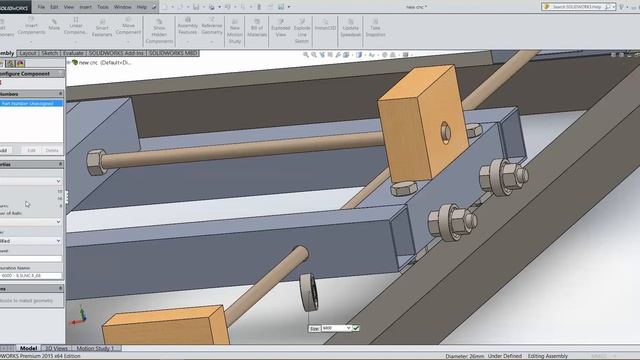Expand Insert Components dropdown arrow
The height and width of the screenshot is (360, 640).
click(x=31, y=41)
